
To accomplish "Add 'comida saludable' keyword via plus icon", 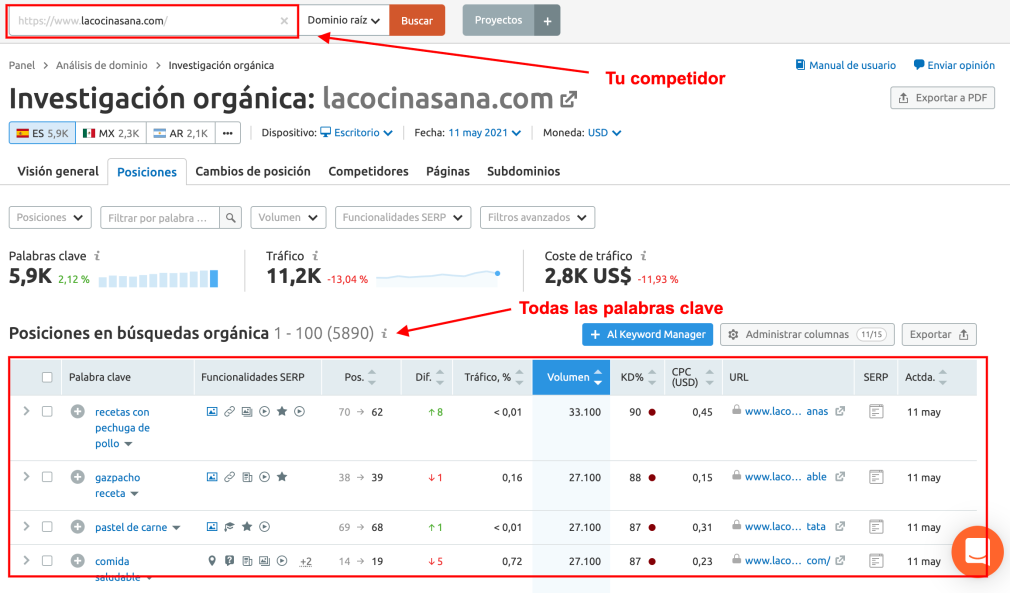I will pyautogui.click(x=77, y=561).
